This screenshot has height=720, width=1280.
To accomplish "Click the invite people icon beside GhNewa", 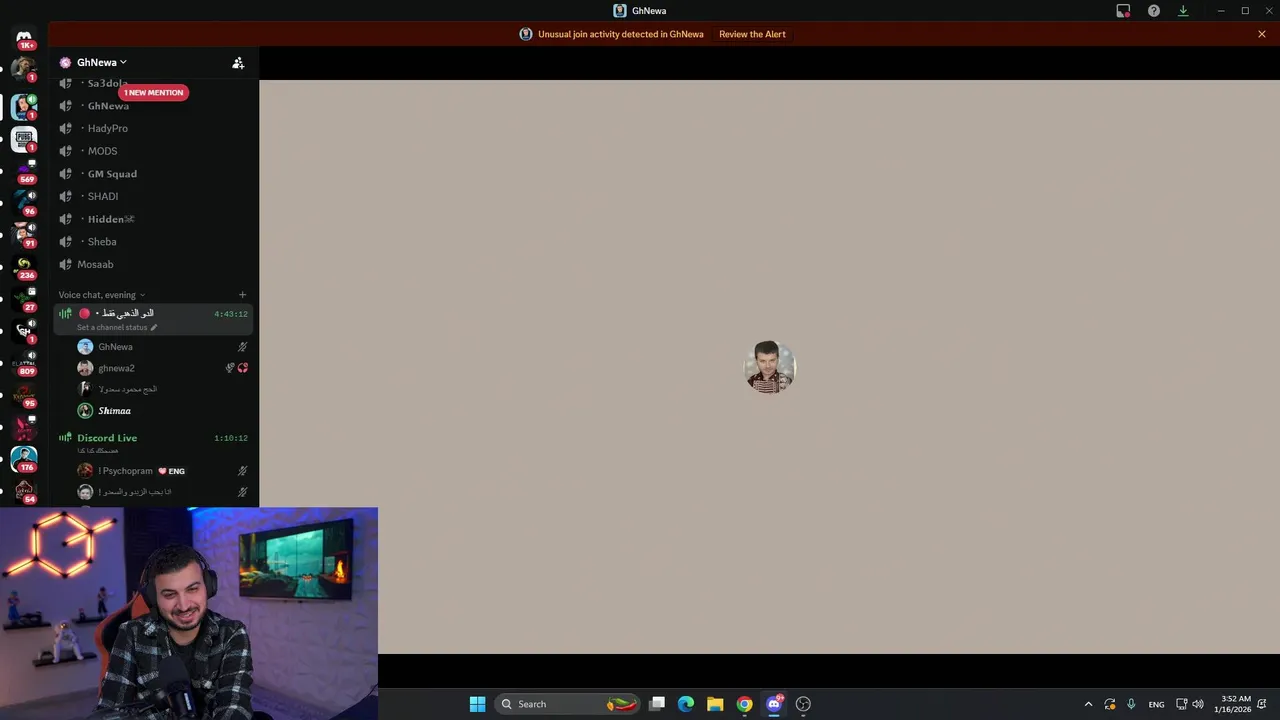I will (238, 62).
